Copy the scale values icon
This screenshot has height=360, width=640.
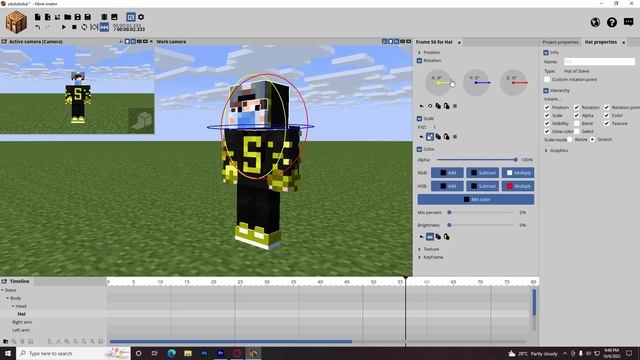click(438, 137)
